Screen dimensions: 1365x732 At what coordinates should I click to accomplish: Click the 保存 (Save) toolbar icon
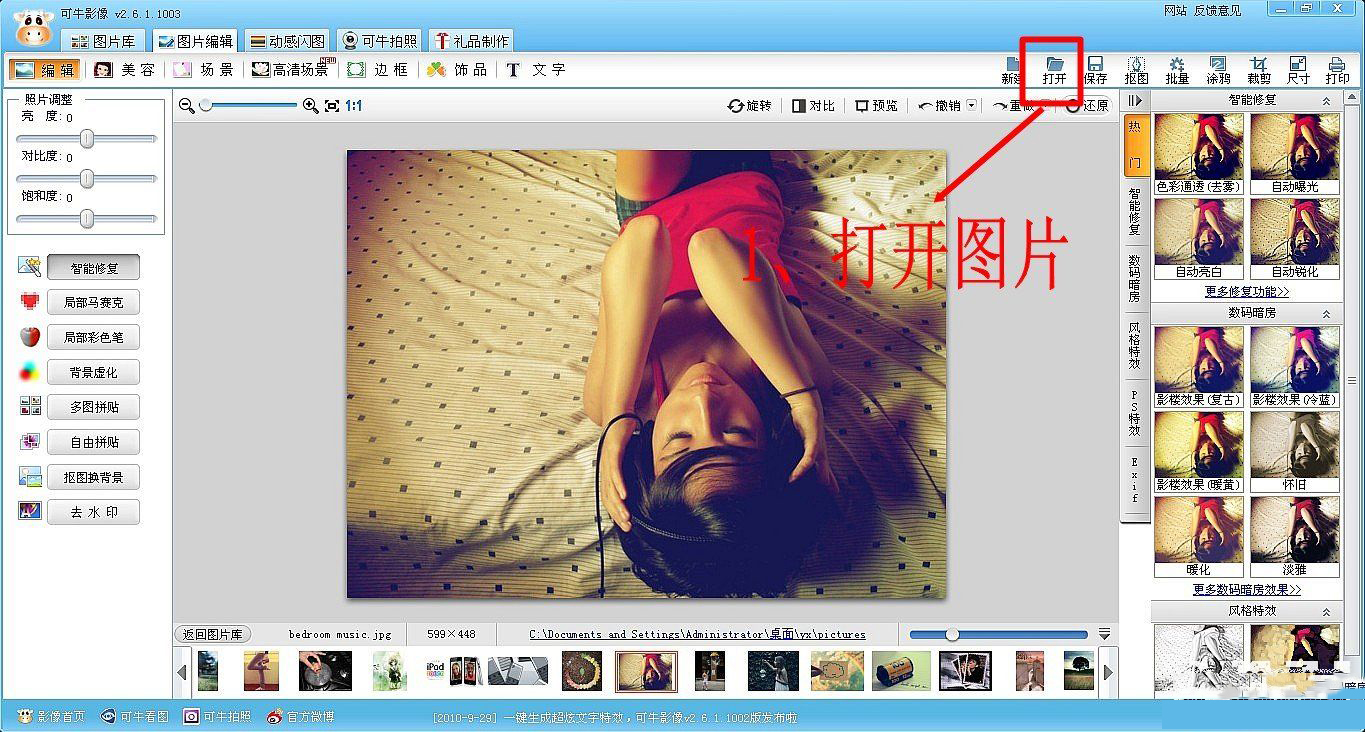click(1095, 69)
